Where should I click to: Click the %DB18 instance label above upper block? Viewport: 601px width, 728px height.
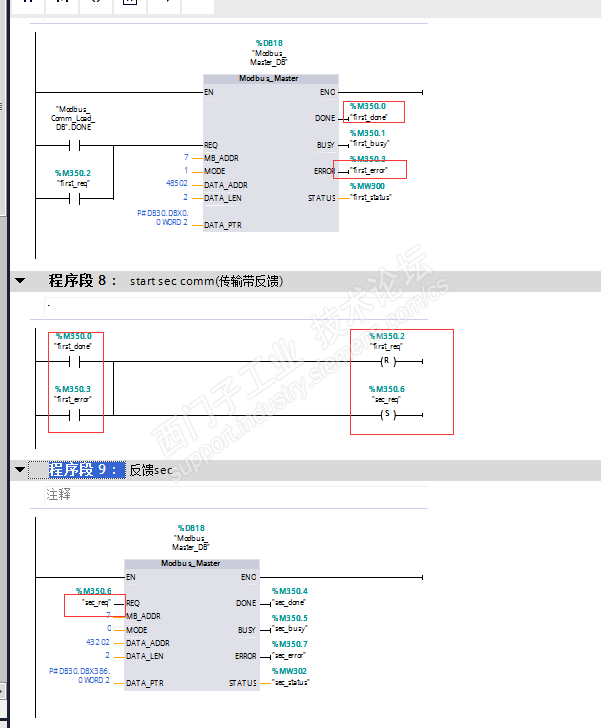269,43
